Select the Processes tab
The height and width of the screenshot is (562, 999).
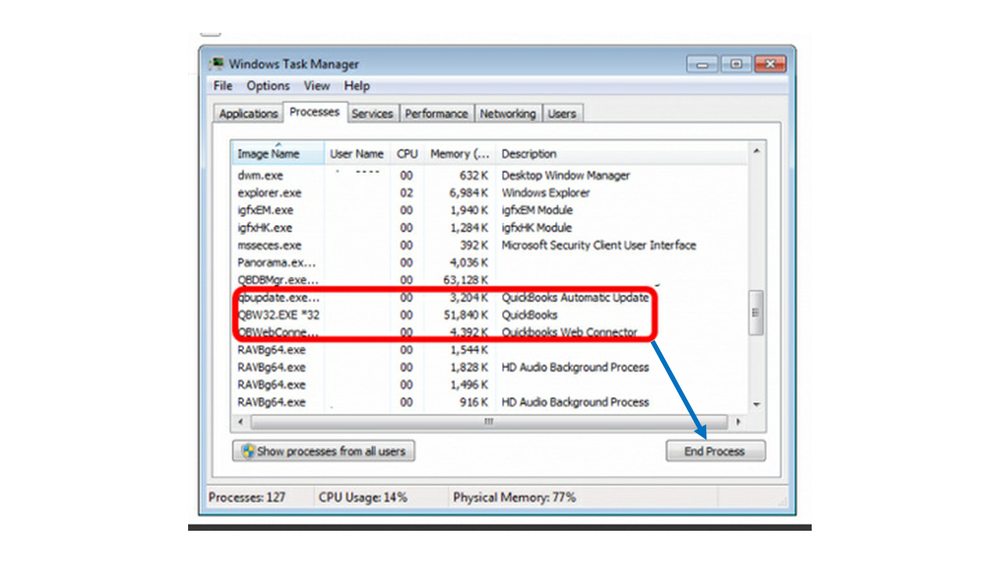(315, 112)
